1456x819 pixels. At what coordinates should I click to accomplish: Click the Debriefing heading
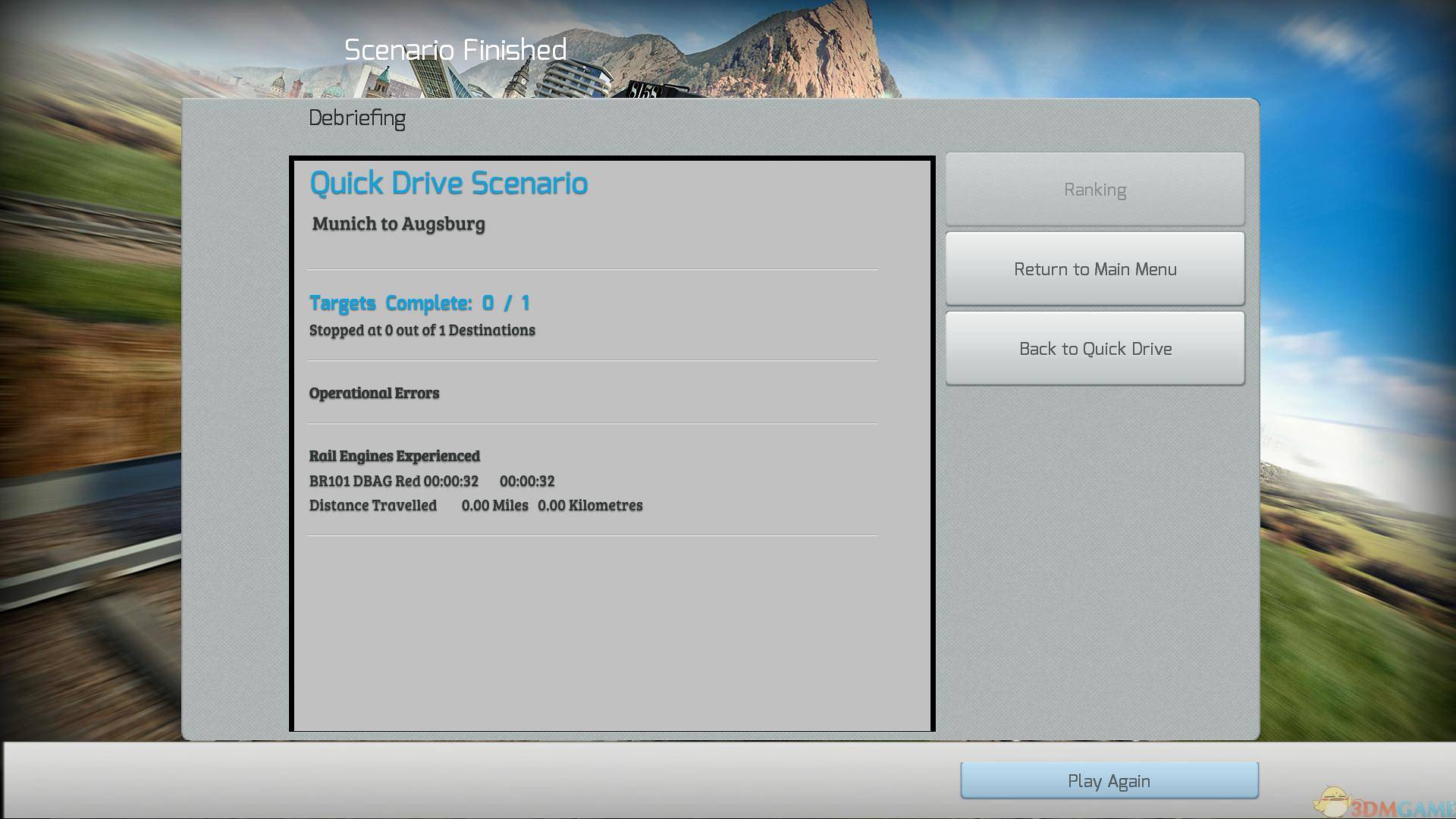pyautogui.click(x=356, y=118)
